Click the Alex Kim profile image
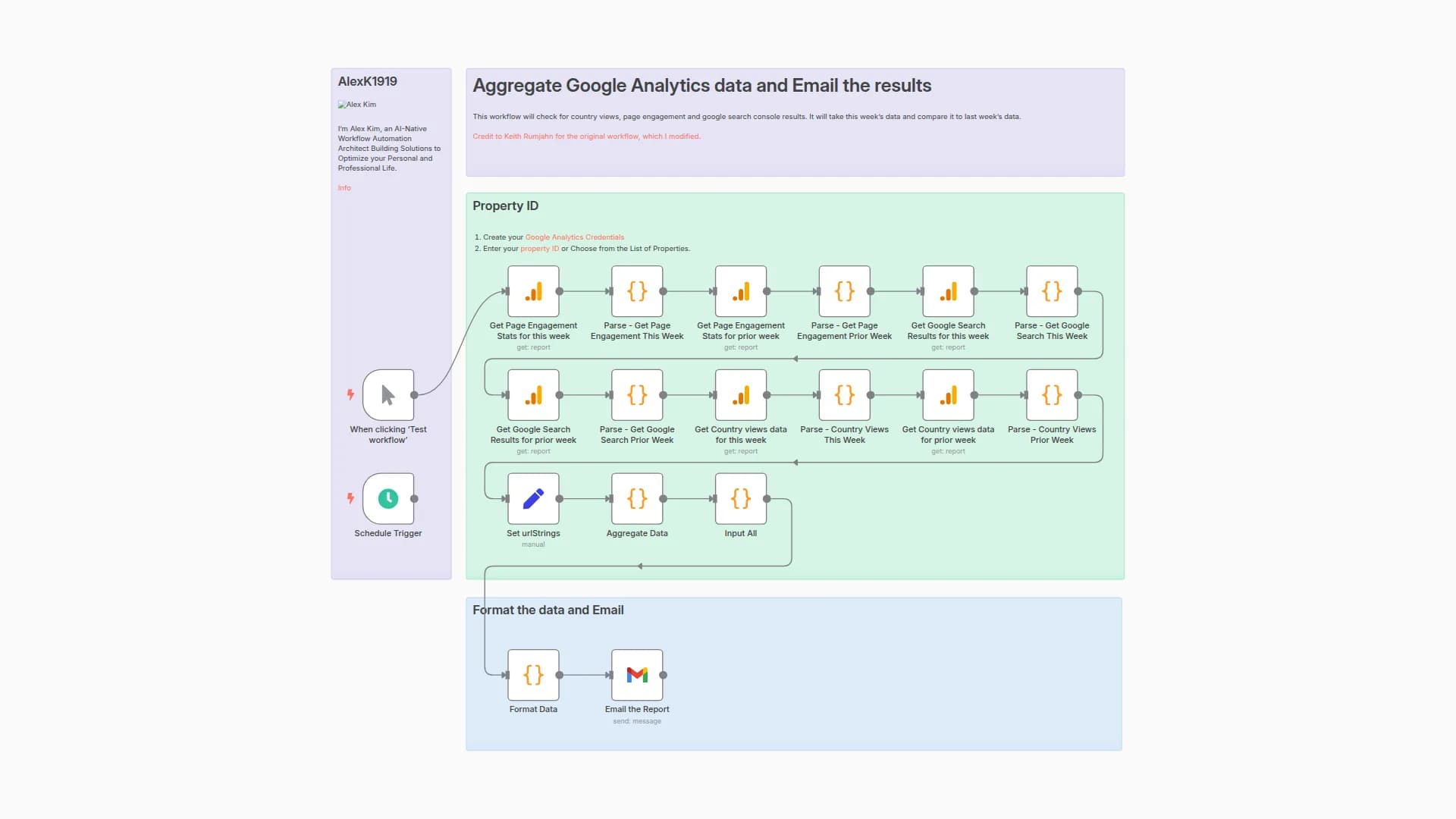1456x819 pixels. (x=357, y=105)
